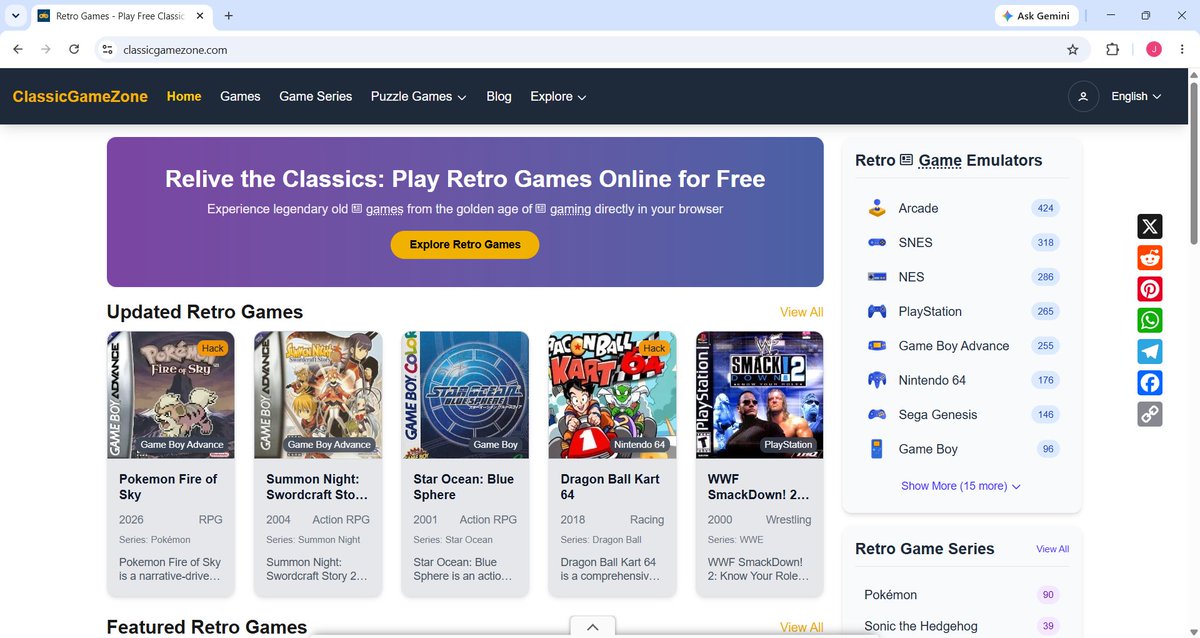Click Nintendo 64 text in emulator list
This screenshot has width=1200, height=638.
(x=932, y=380)
